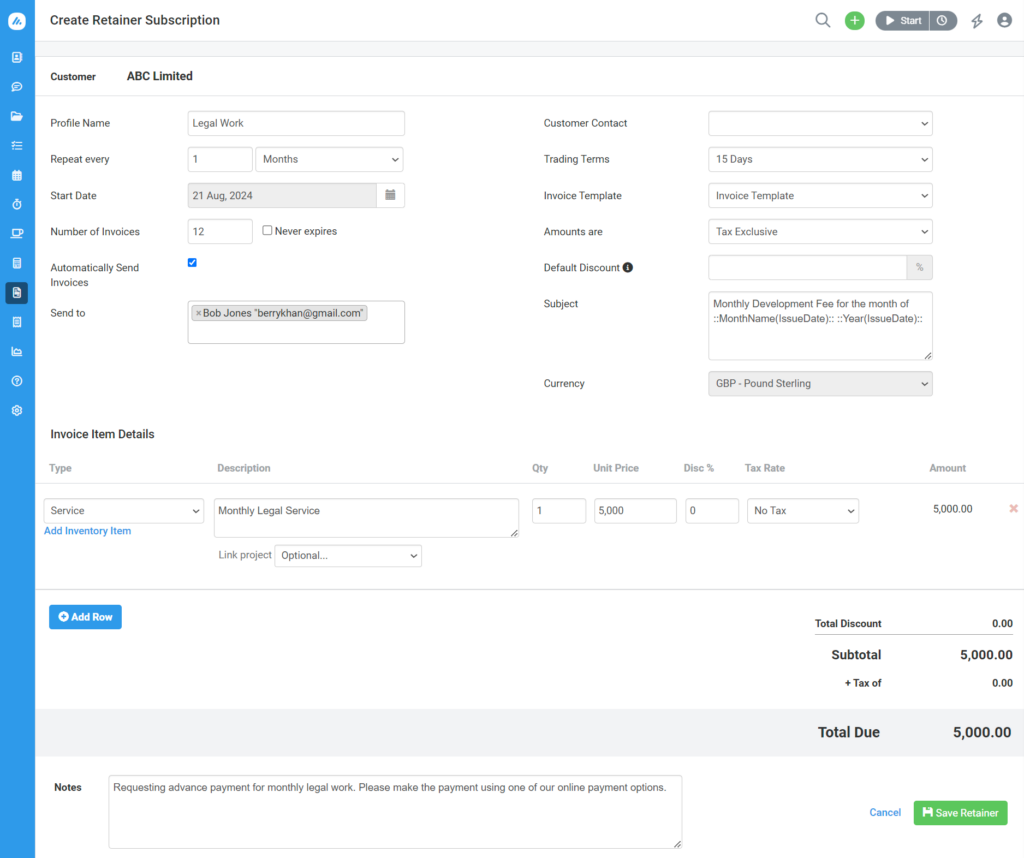
Task: Open the coffee cup sidebar icon
Action: [x=17, y=234]
